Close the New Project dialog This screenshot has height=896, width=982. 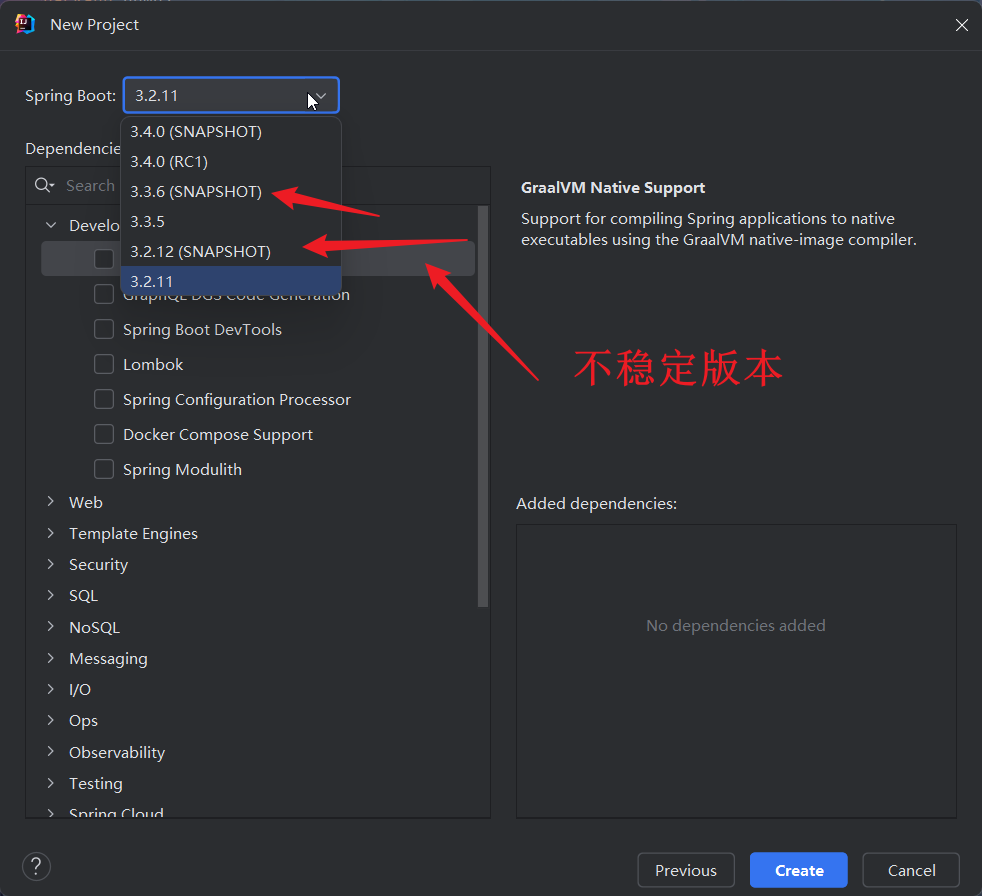coord(961,25)
